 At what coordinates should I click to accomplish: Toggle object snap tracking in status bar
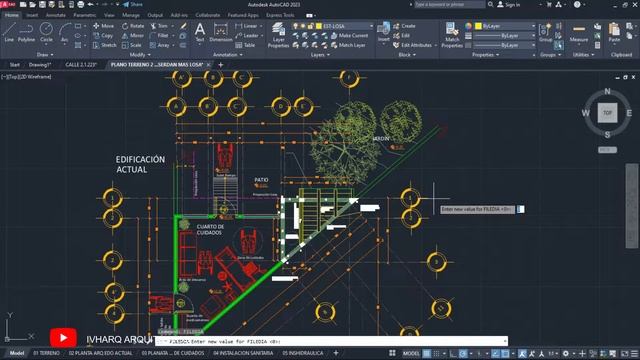click(496, 353)
